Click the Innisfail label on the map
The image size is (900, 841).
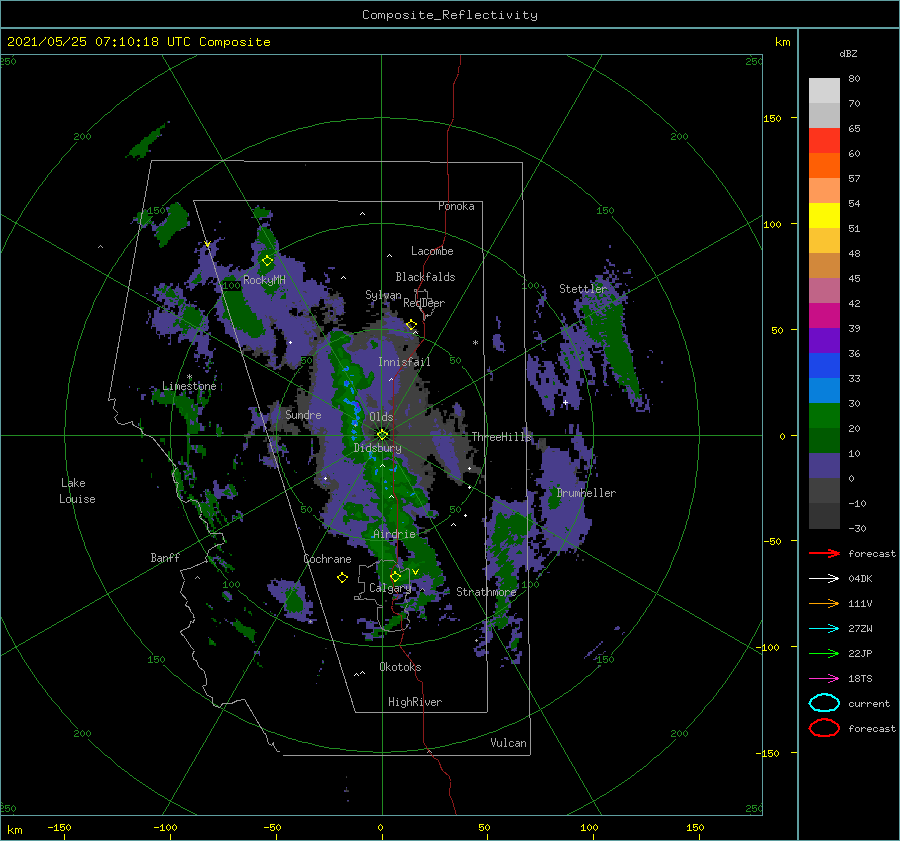click(404, 362)
